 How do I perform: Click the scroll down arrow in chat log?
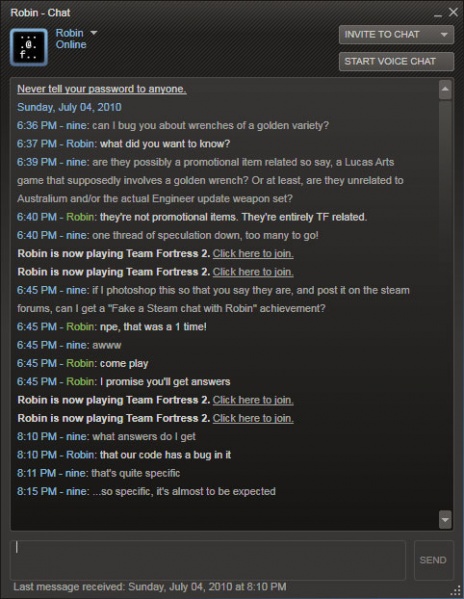click(445, 520)
